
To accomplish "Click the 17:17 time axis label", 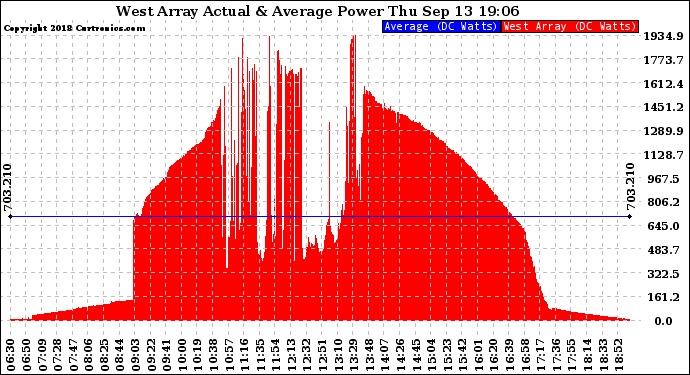I will point(539,354).
